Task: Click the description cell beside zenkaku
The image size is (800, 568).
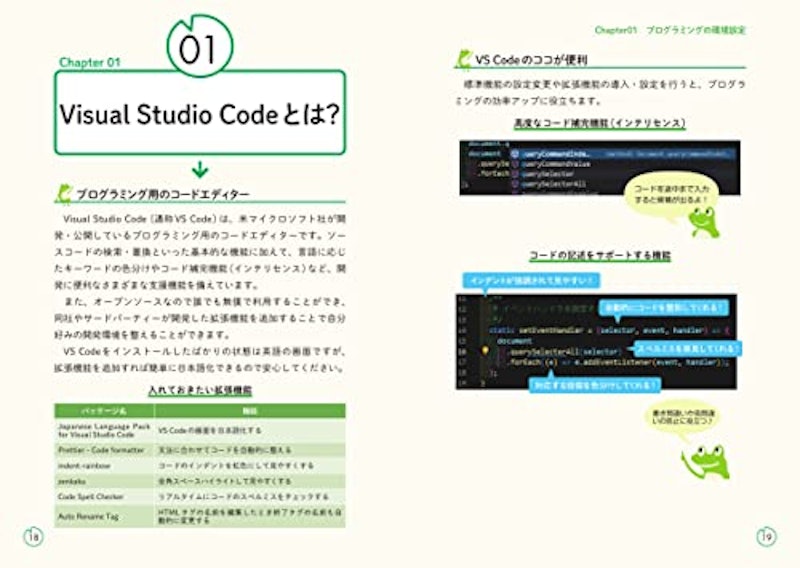Action: 250,481
